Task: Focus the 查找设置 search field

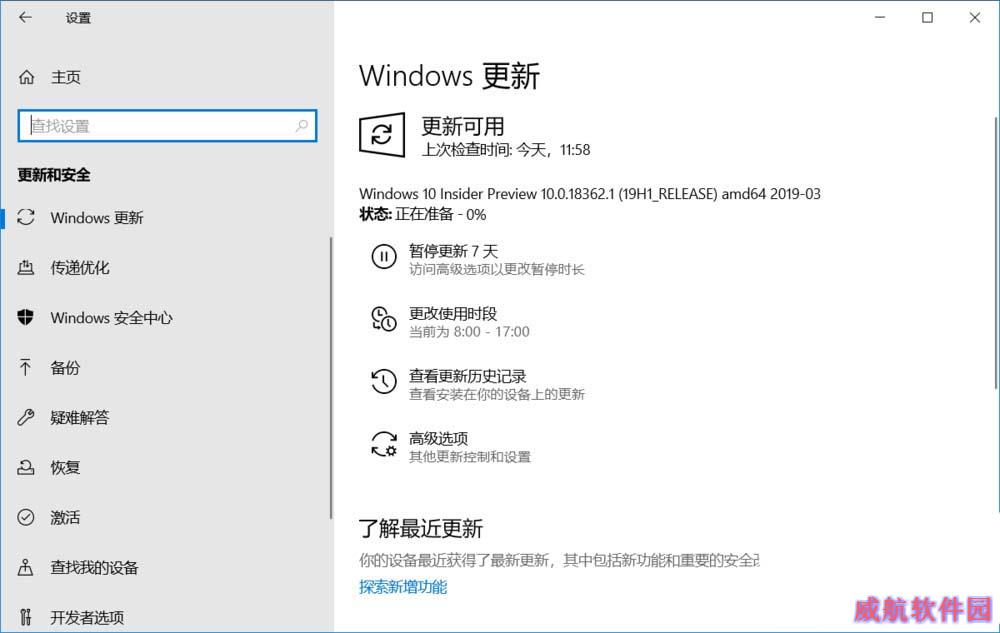Action: tap(167, 126)
